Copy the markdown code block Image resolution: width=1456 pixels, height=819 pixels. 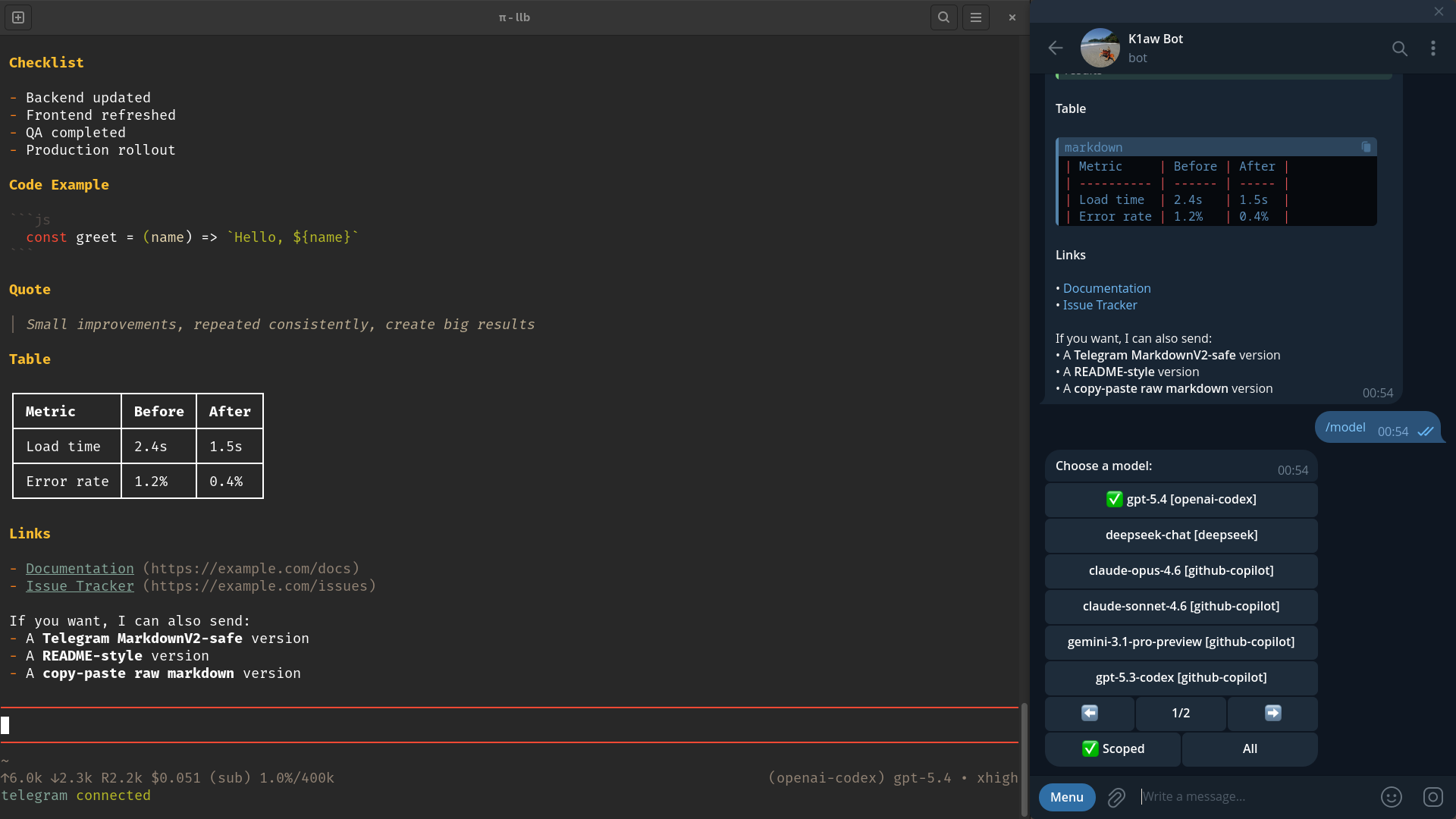(x=1366, y=147)
